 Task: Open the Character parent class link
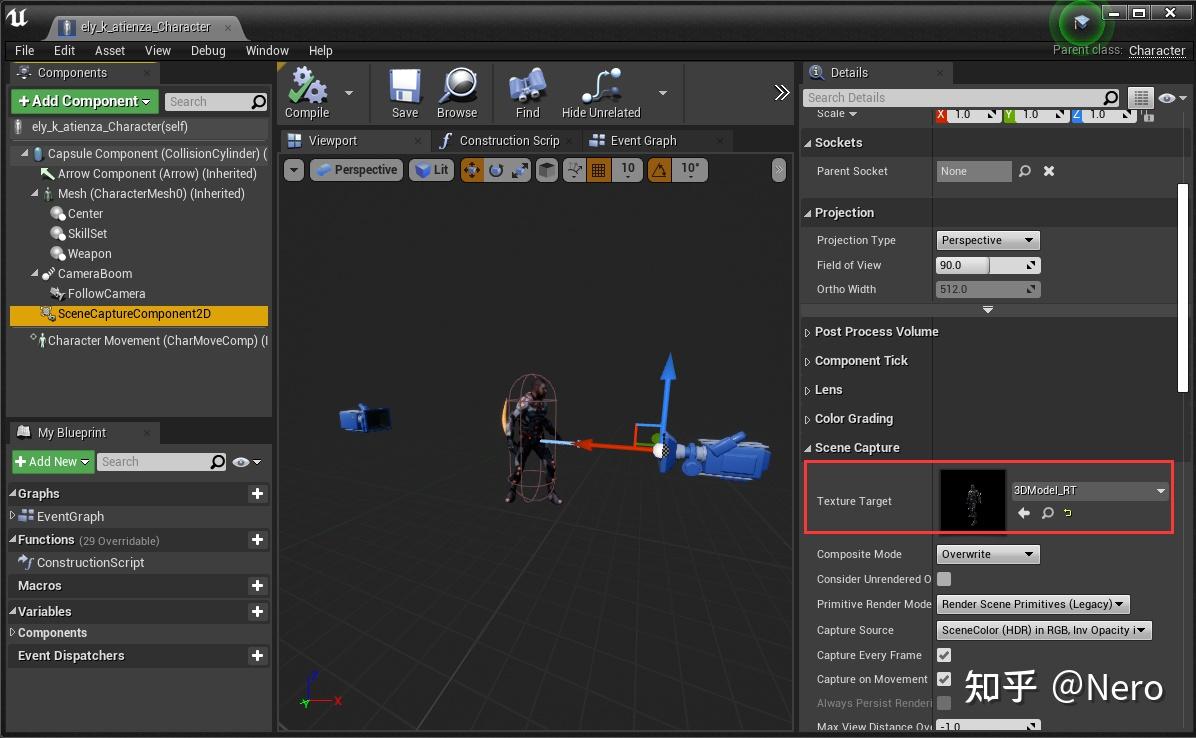[x=1156, y=50]
